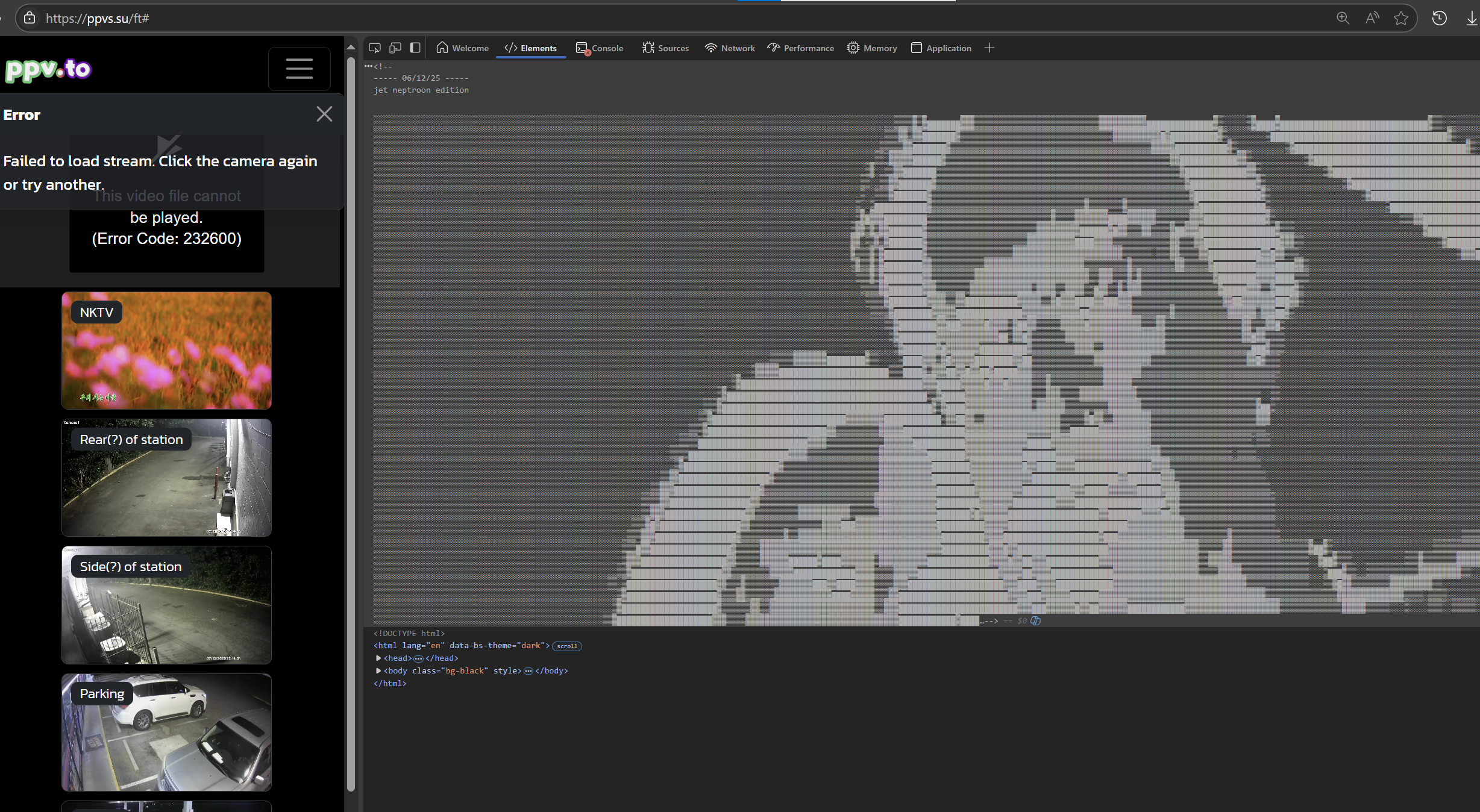The height and width of the screenshot is (812, 1480).
Task: Open the Read aloud icon
Action: click(x=1372, y=18)
